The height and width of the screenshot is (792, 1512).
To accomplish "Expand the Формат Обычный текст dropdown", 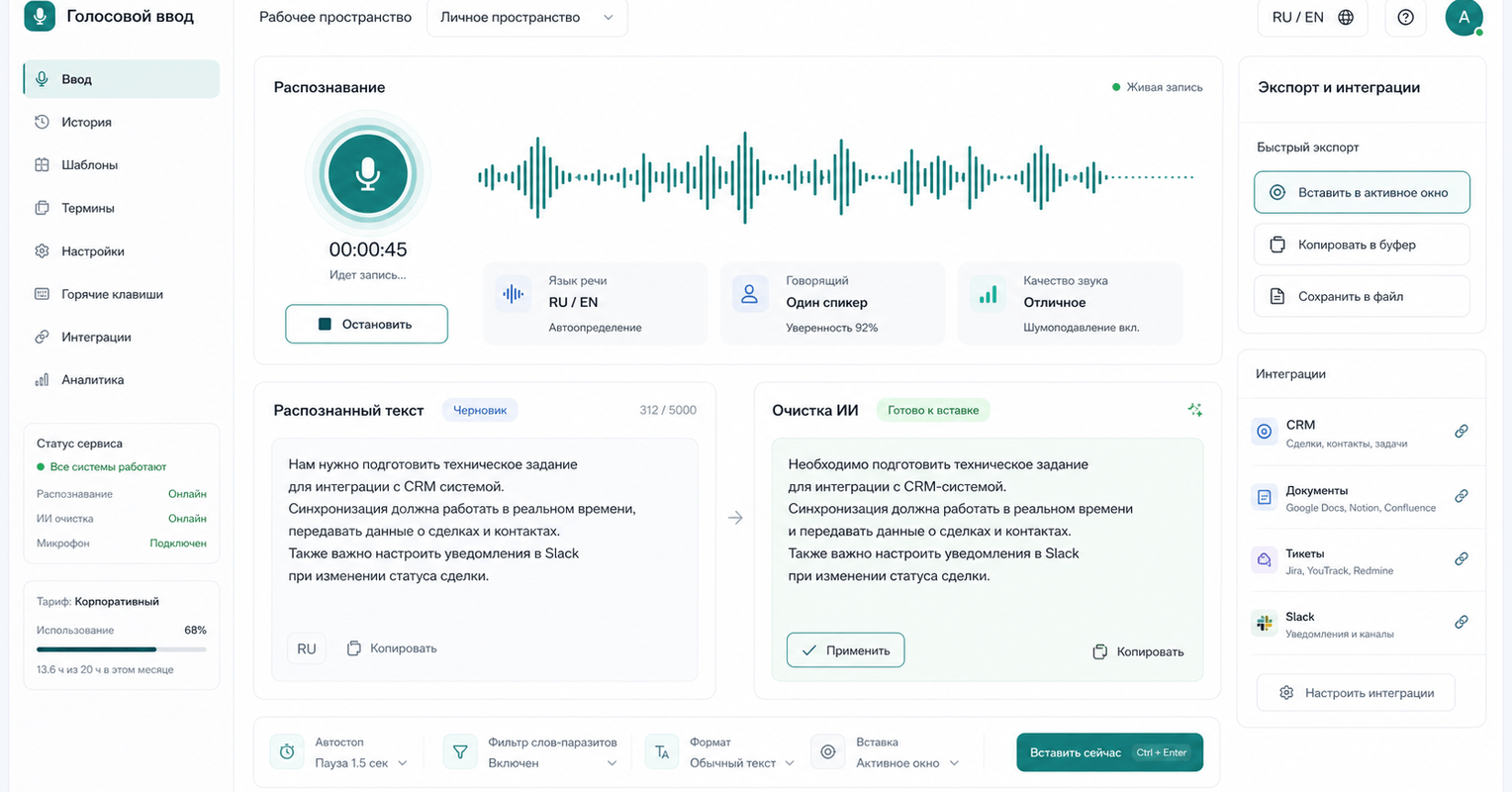I will (x=742, y=763).
